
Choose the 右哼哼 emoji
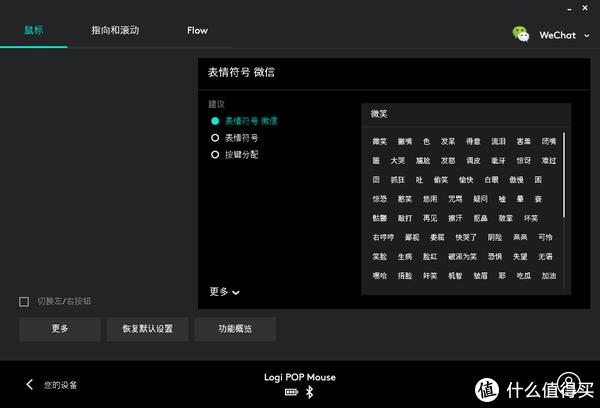click(x=383, y=237)
